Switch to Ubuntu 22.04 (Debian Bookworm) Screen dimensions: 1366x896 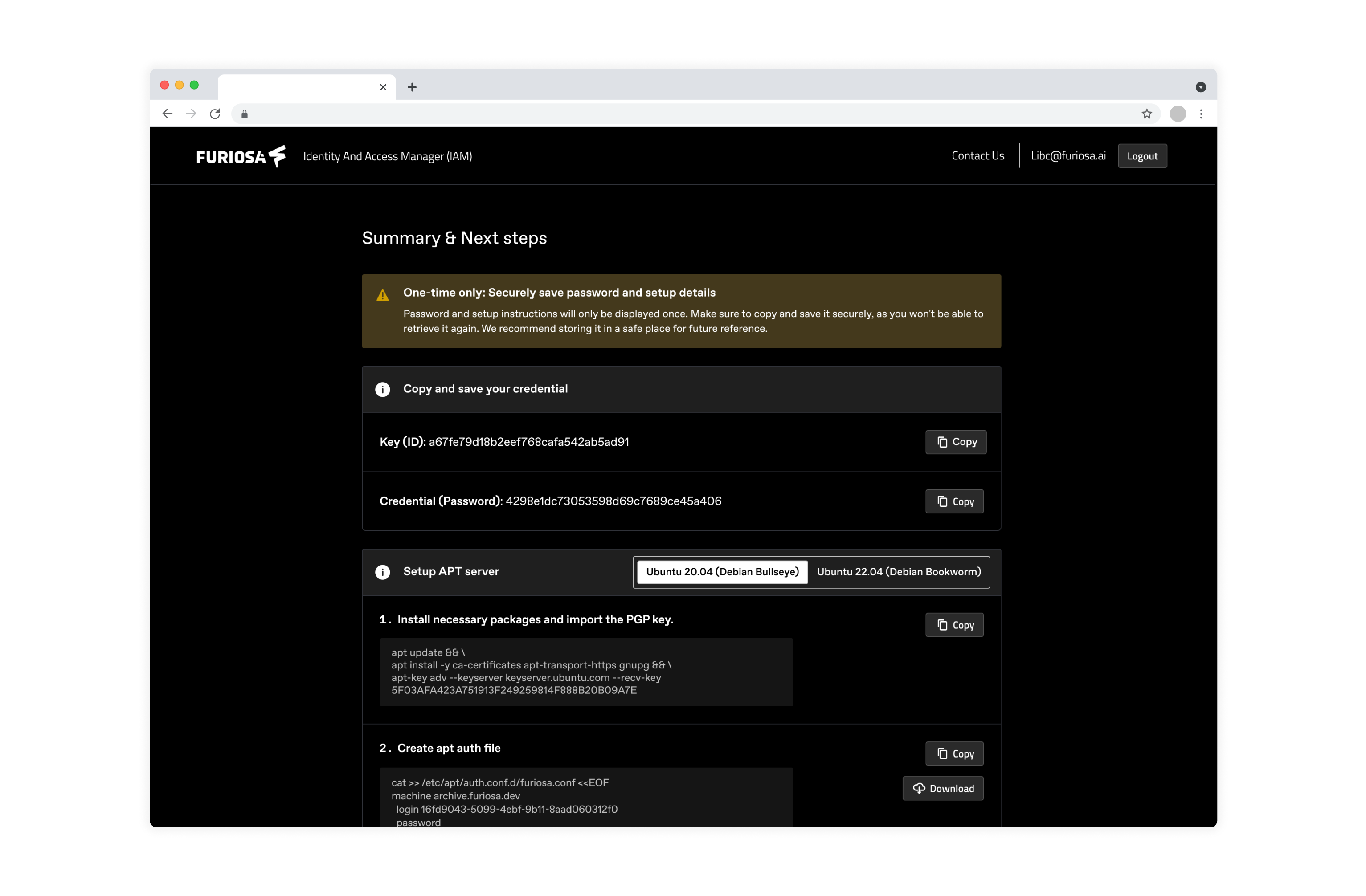[898, 572]
